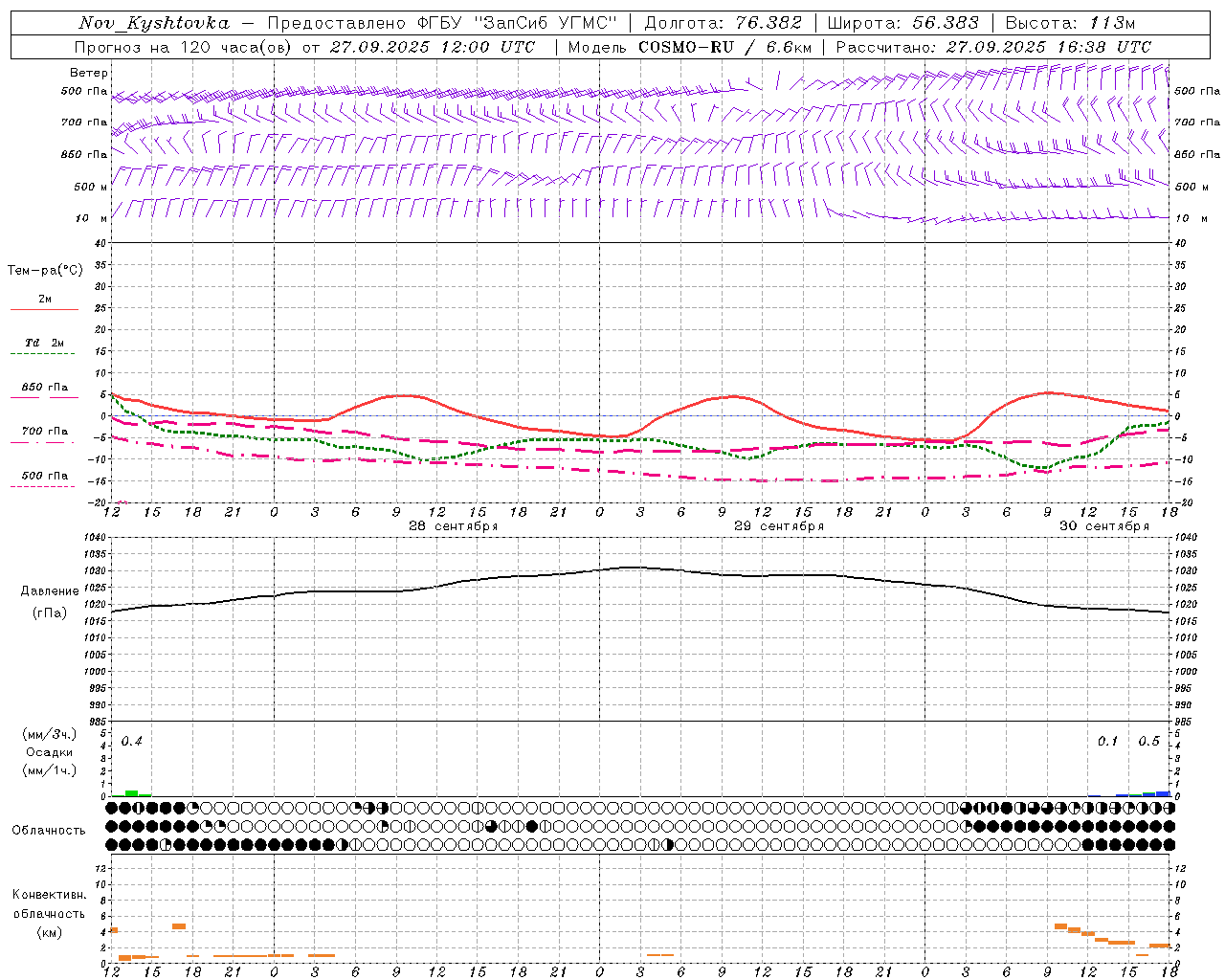The height and width of the screenshot is (980, 1225).
Task: Click the 29 сентября date label
Action: (x=779, y=526)
